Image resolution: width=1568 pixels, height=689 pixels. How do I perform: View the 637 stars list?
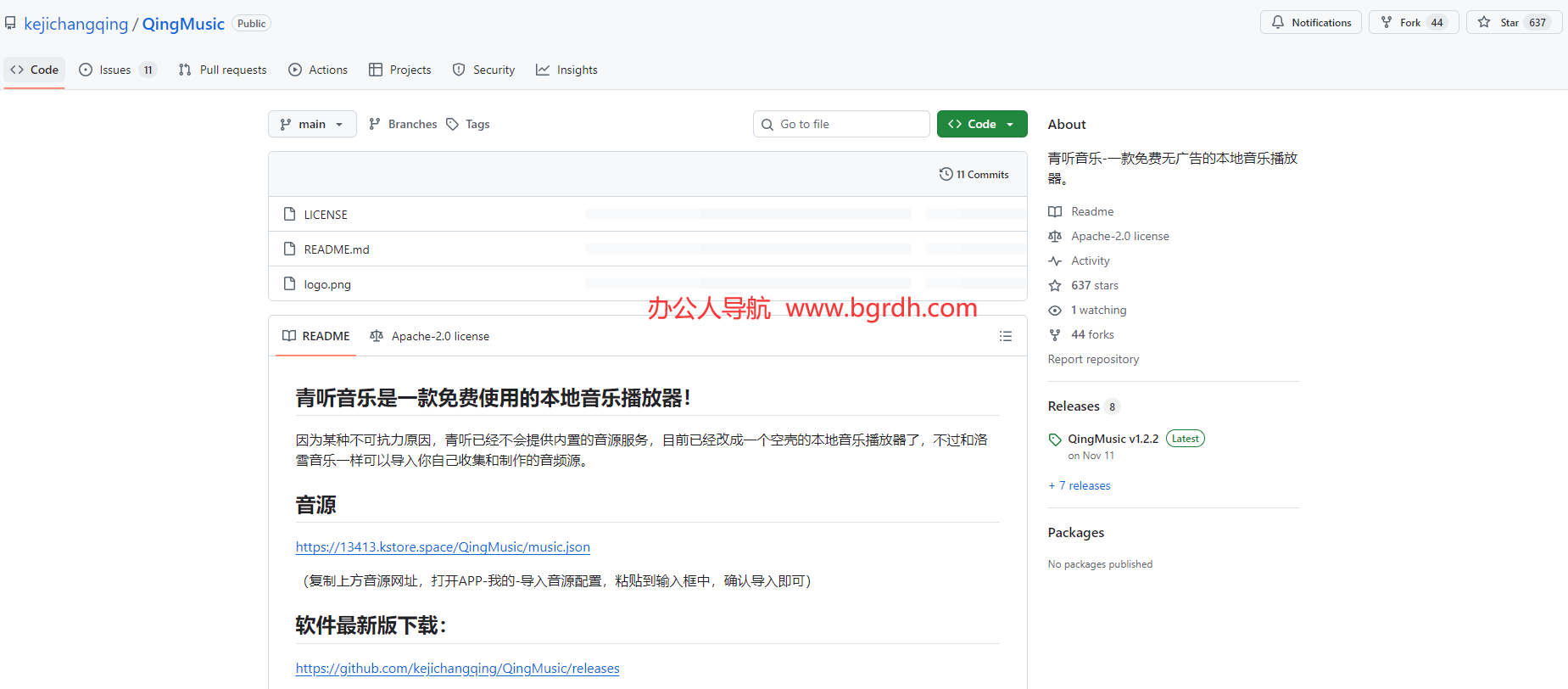coord(1094,285)
